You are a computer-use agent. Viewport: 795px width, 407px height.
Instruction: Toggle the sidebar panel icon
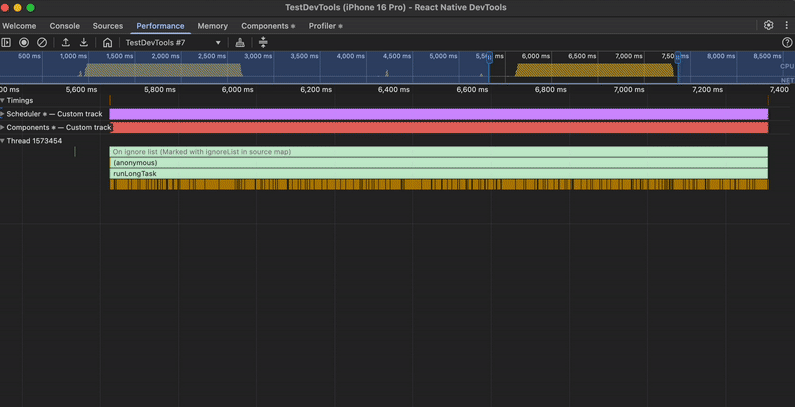pyautogui.click(x=6, y=43)
